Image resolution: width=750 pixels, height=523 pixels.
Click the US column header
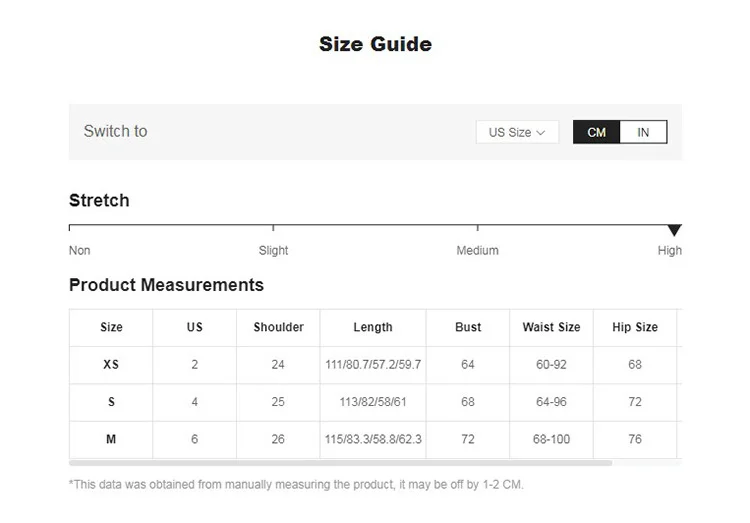point(194,327)
